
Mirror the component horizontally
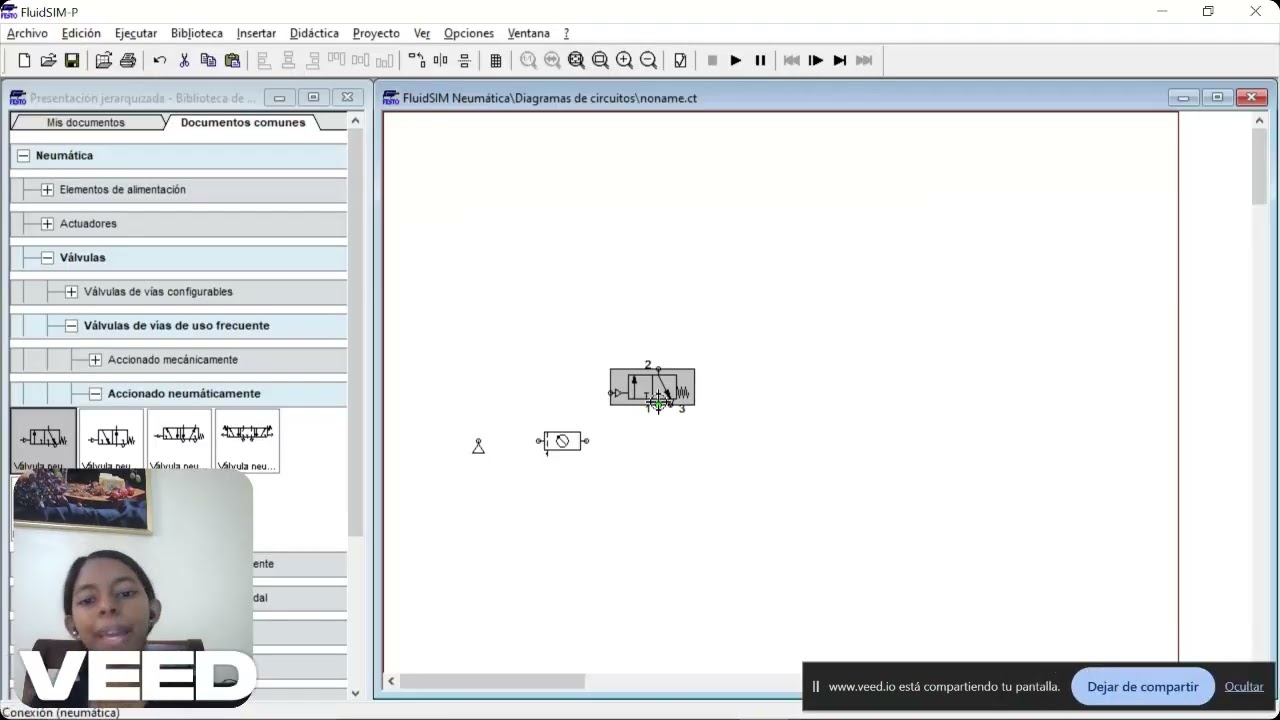point(440,60)
